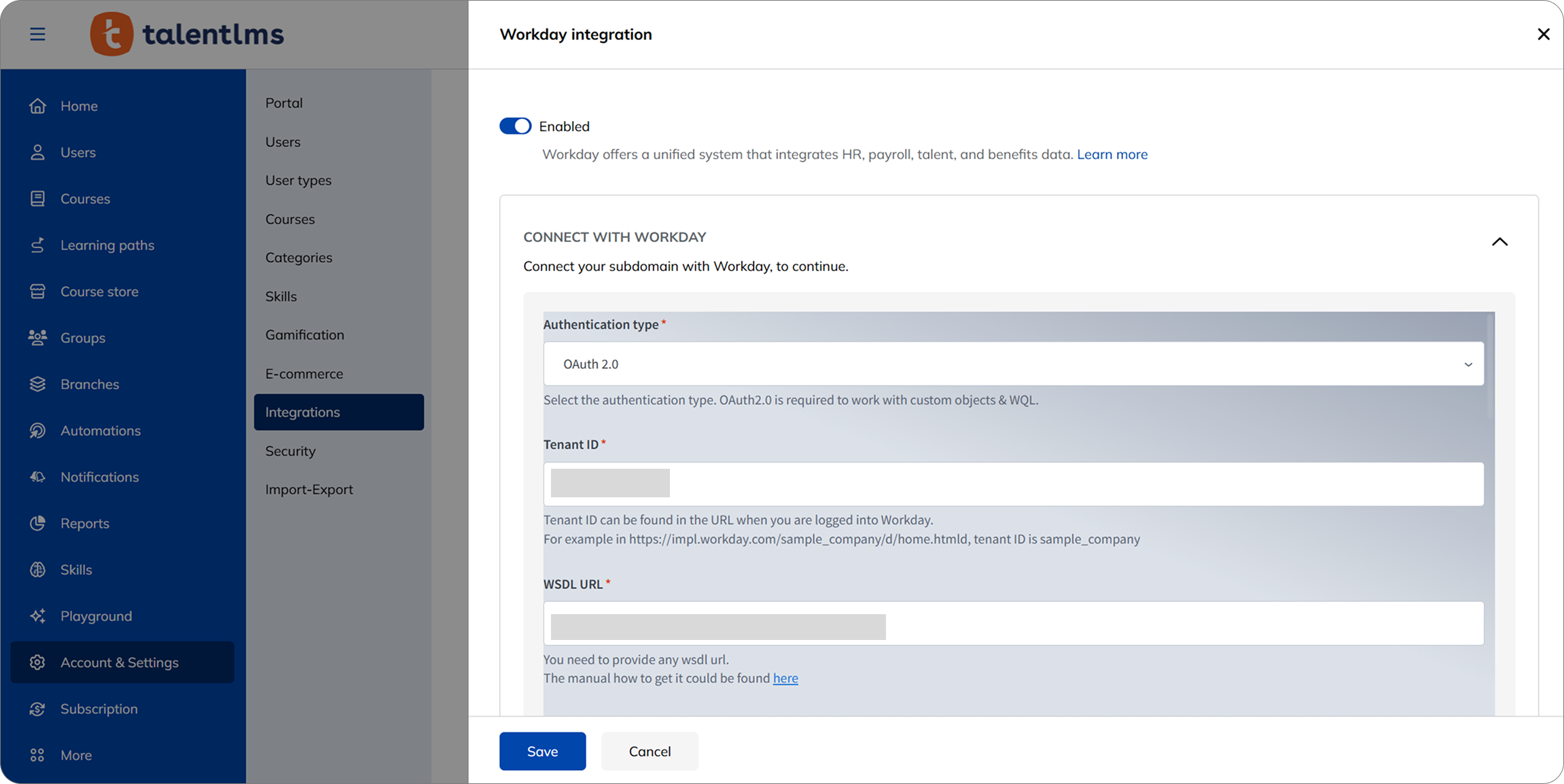Save the Workday integration settings
Viewport: 1564px width, 784px height.
542,751
